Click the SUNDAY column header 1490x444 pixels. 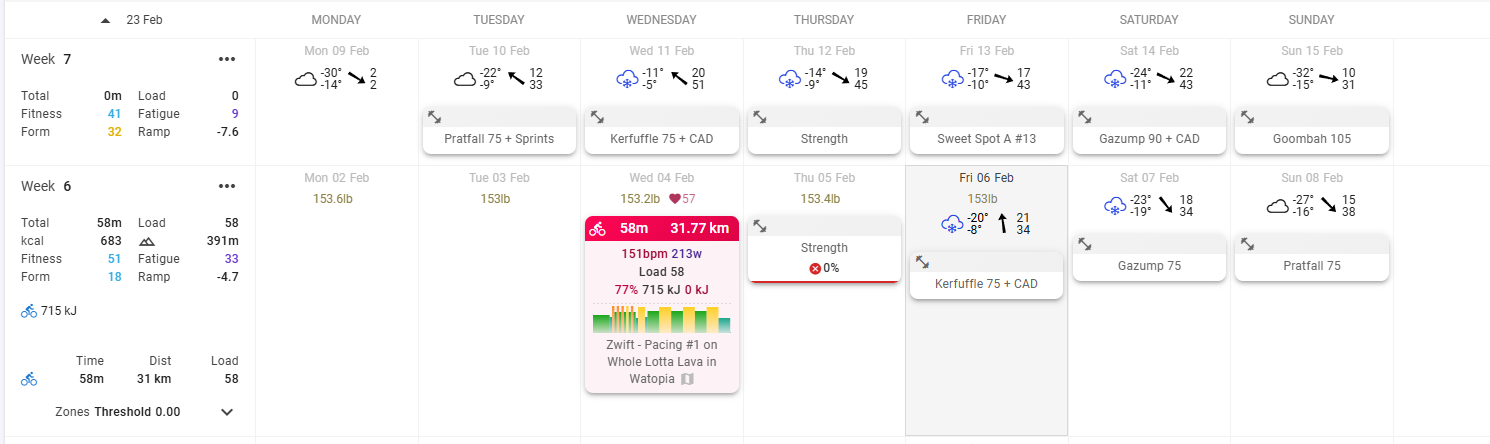1311,20
